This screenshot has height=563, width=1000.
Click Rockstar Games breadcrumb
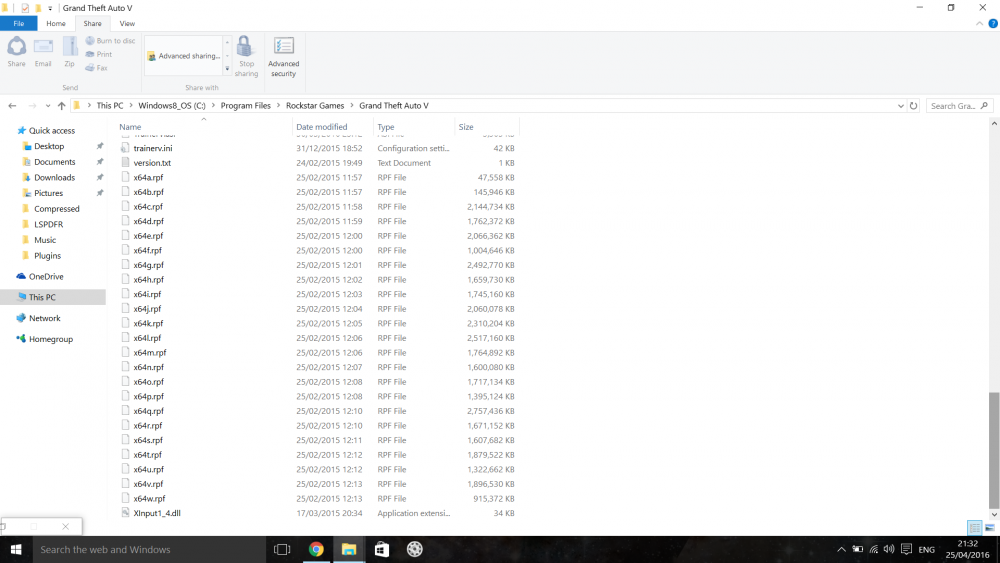(315, 106)
